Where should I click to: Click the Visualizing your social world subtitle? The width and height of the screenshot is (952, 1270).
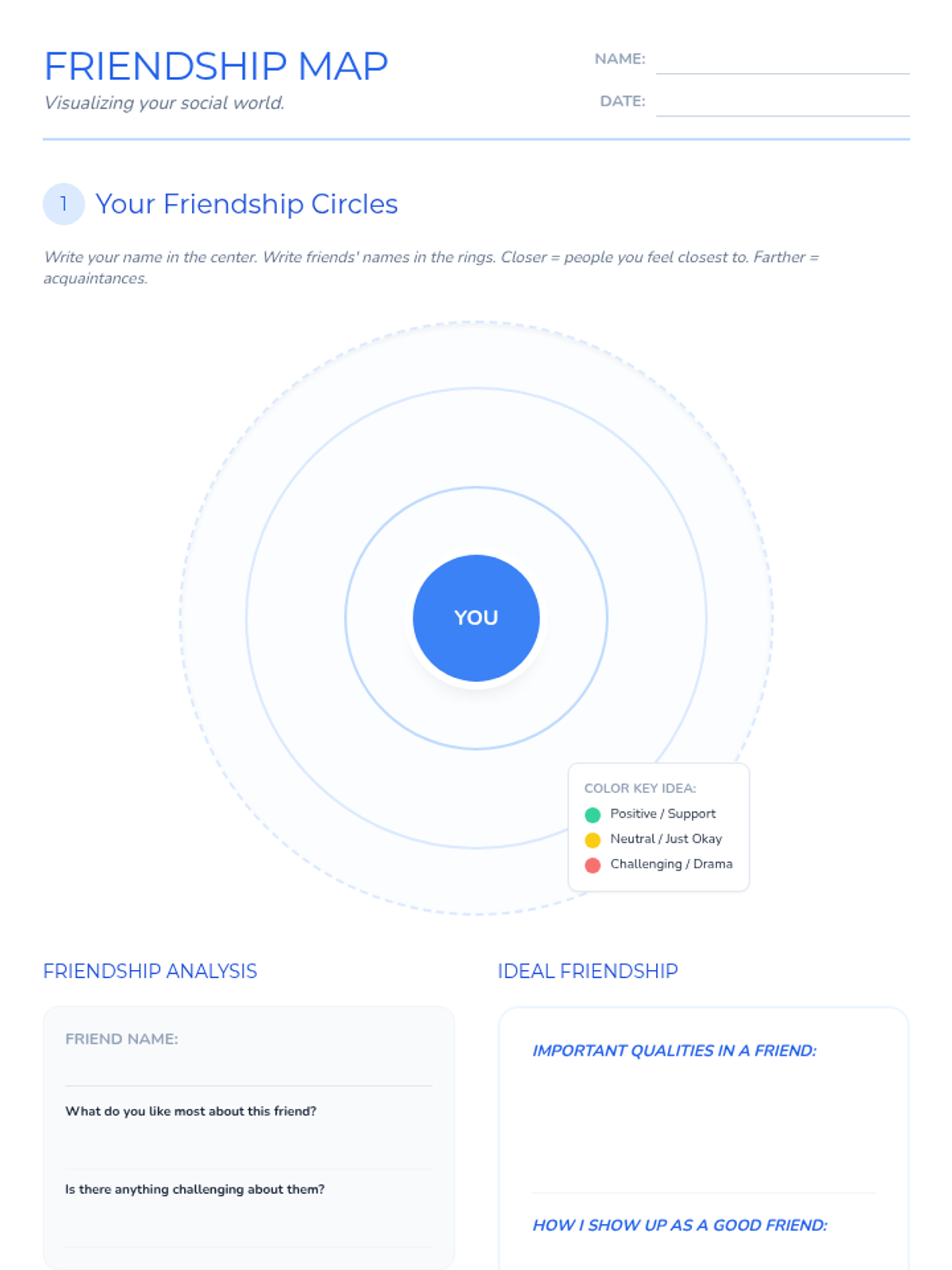coord(164,103)
